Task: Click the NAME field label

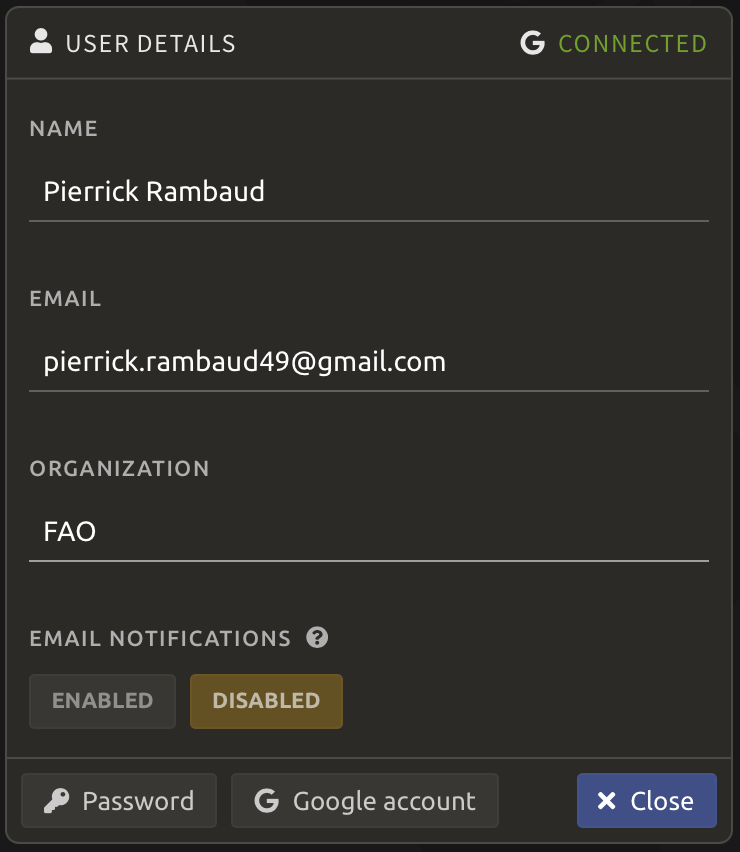Action: (x=64, y=128)
